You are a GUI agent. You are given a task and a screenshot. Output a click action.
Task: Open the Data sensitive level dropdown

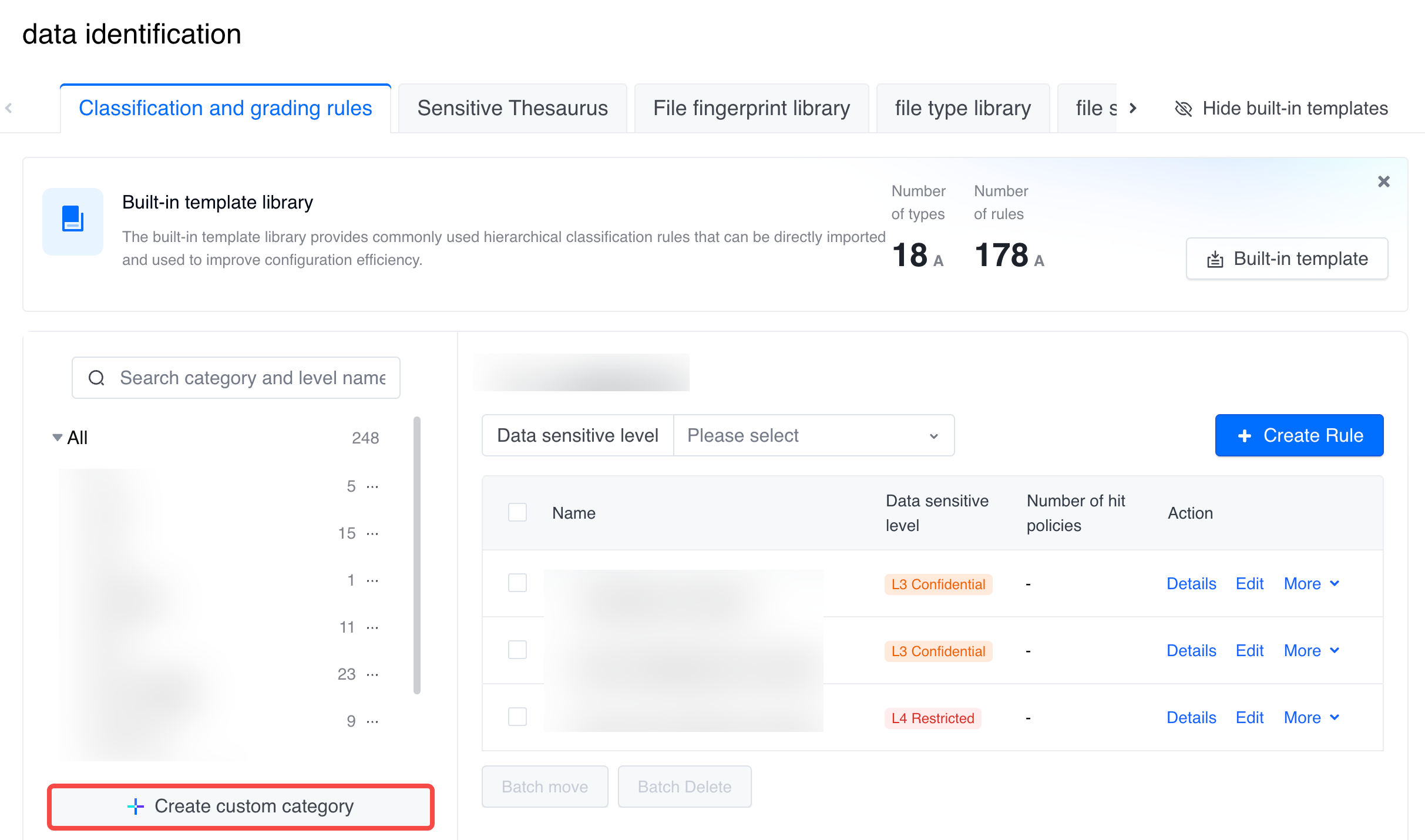(x=813, y=435)
